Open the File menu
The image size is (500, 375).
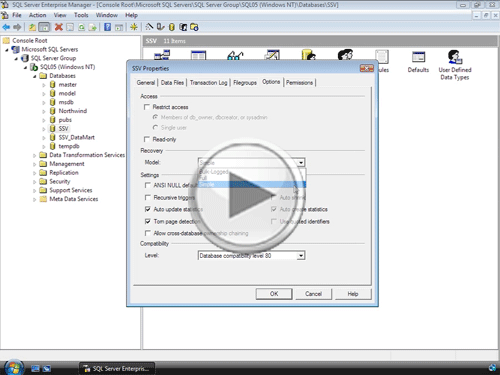coord(17,15)
